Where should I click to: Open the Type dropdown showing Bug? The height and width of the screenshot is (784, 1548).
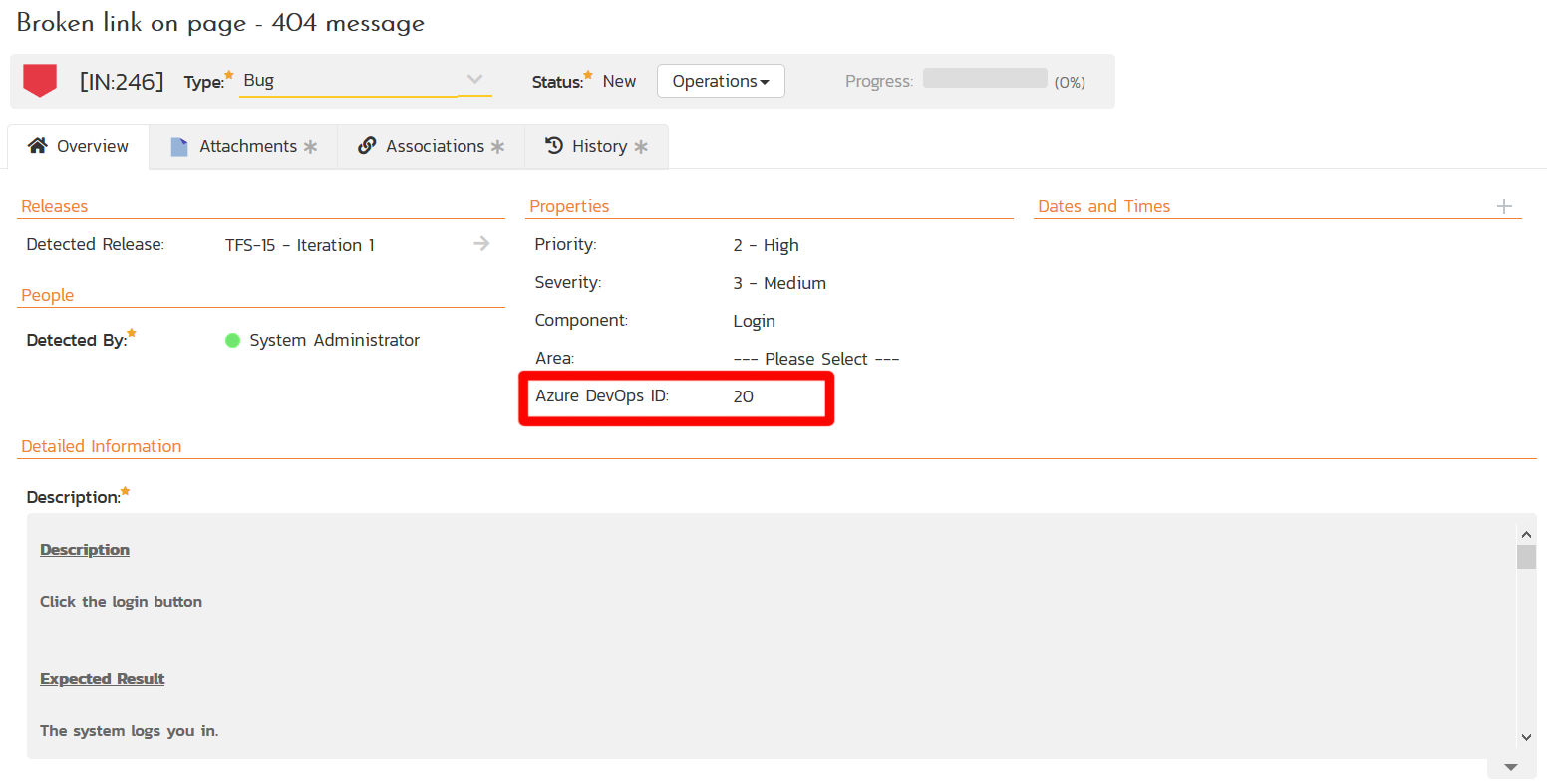(366, 81)
